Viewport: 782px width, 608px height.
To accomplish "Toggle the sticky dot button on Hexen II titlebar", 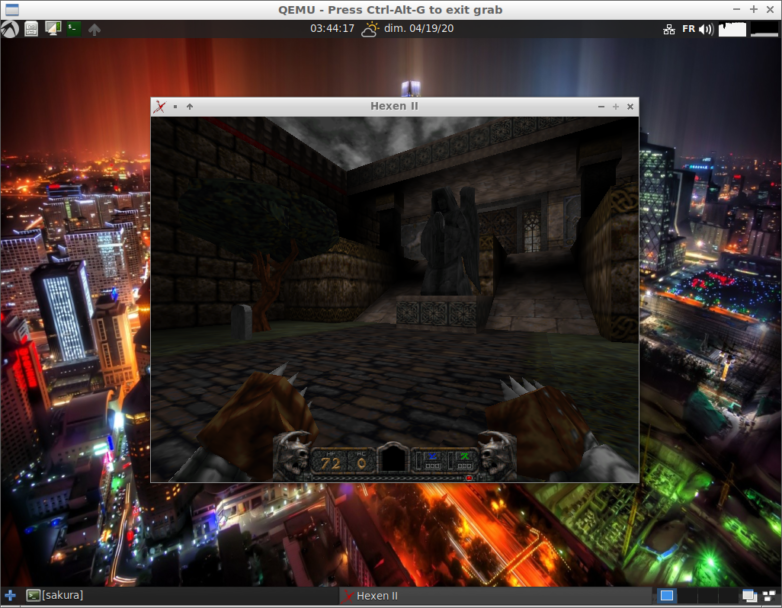I will pyautogui.click(x=175, y=107).
